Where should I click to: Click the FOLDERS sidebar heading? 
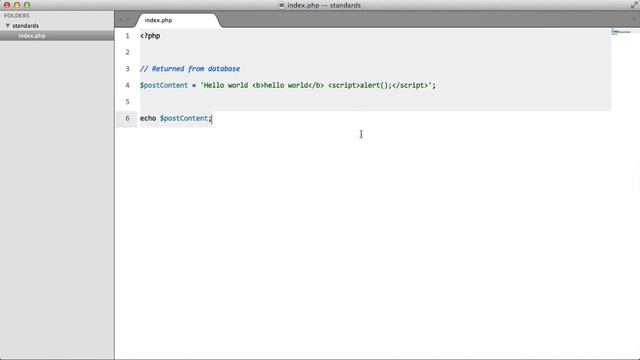tap(17, 16)
